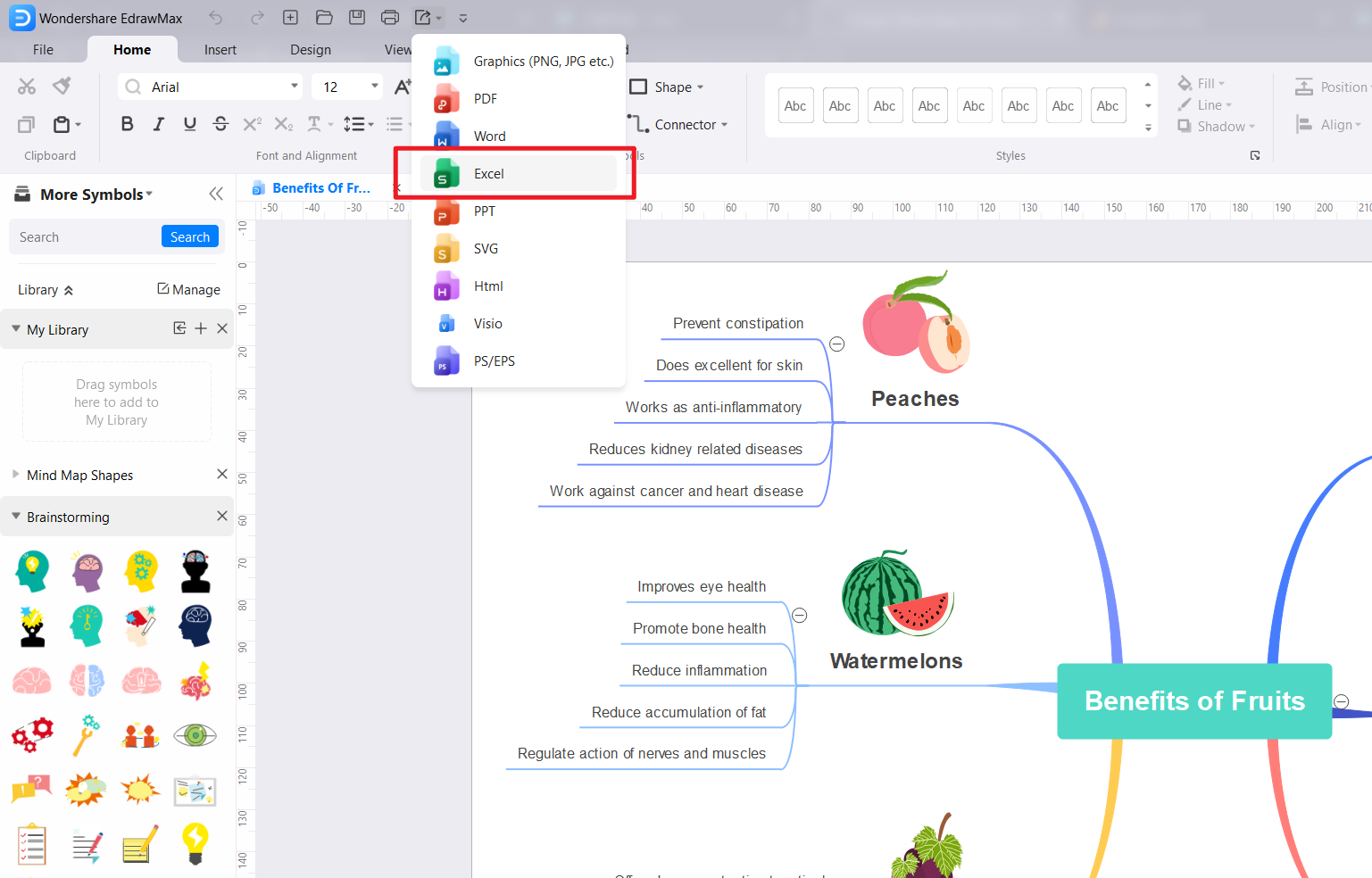The height and width of the screenshot is (878, 1372).
Task: Click Manage in the Library panel
Action: 188,290
